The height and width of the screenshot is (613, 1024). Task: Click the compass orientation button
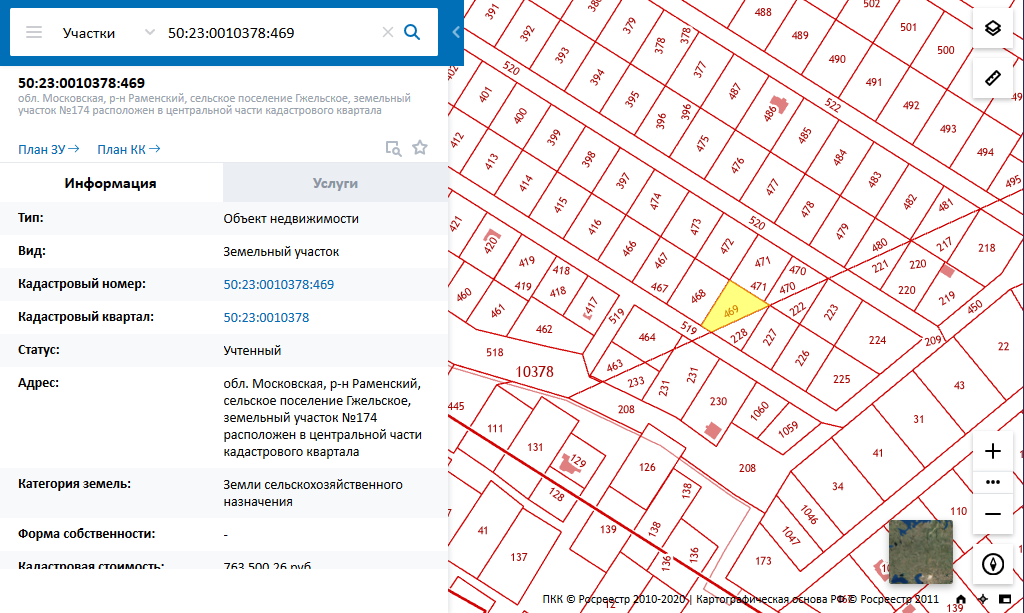[x=992, y=563]
